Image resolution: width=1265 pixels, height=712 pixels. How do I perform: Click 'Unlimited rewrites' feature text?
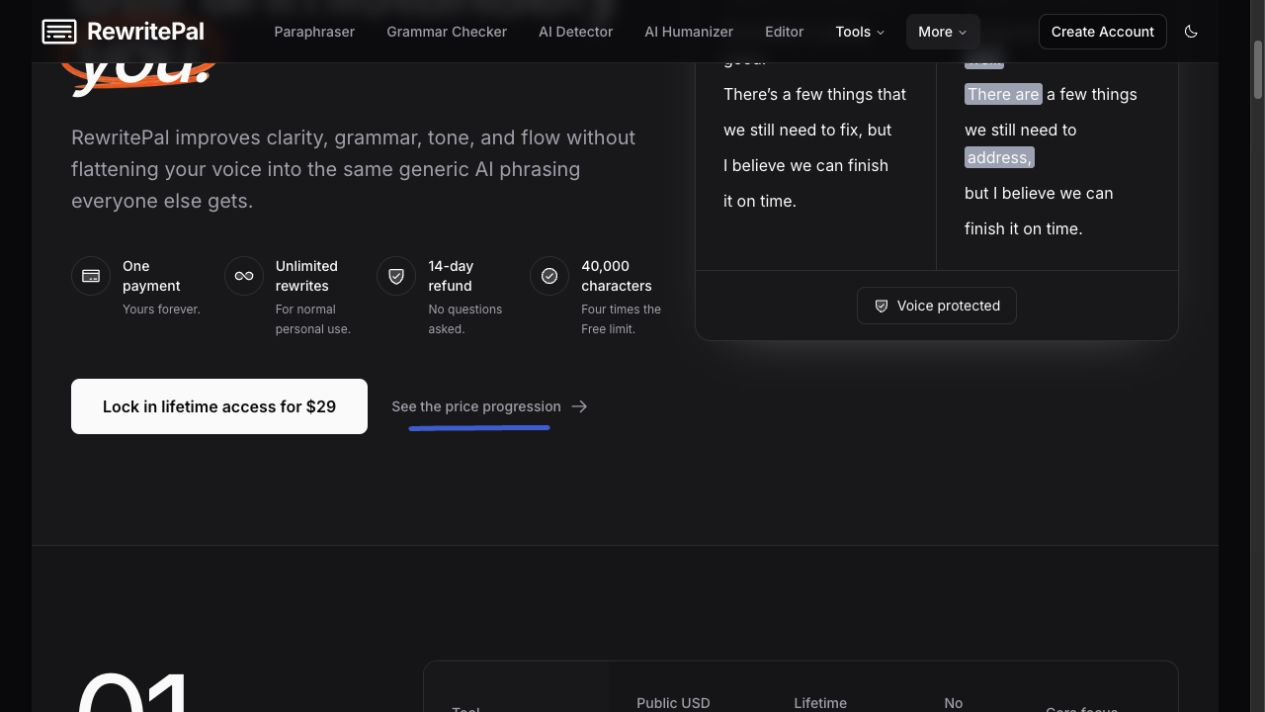(x=307, y=276)
